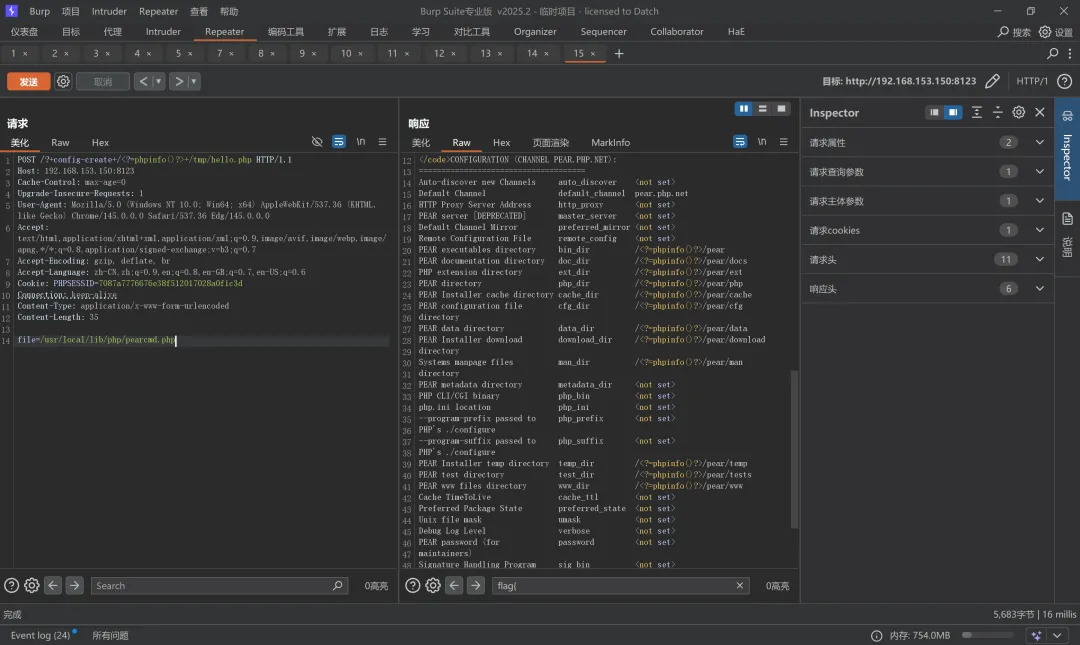This screenshot has height=645, width=1080.
Task: Clear the flag( response search text
Action: 741,586
